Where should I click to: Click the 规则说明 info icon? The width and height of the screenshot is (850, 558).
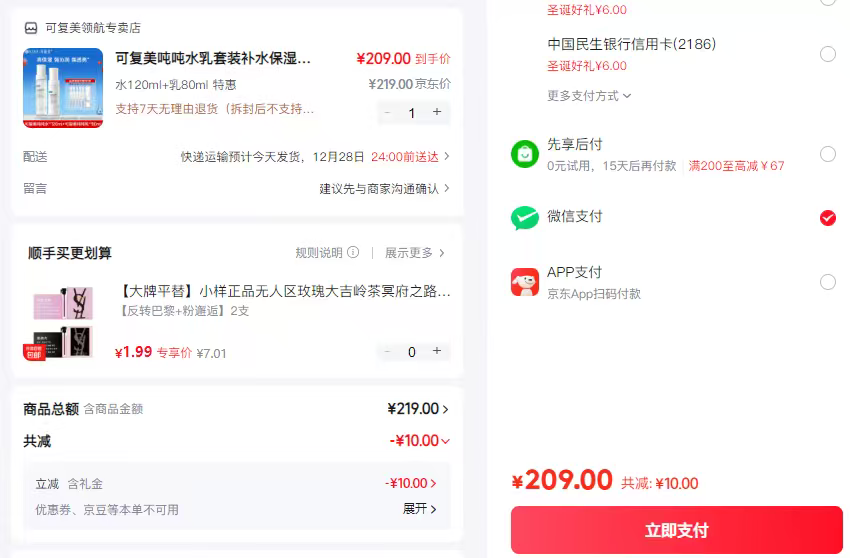[353, 253]
